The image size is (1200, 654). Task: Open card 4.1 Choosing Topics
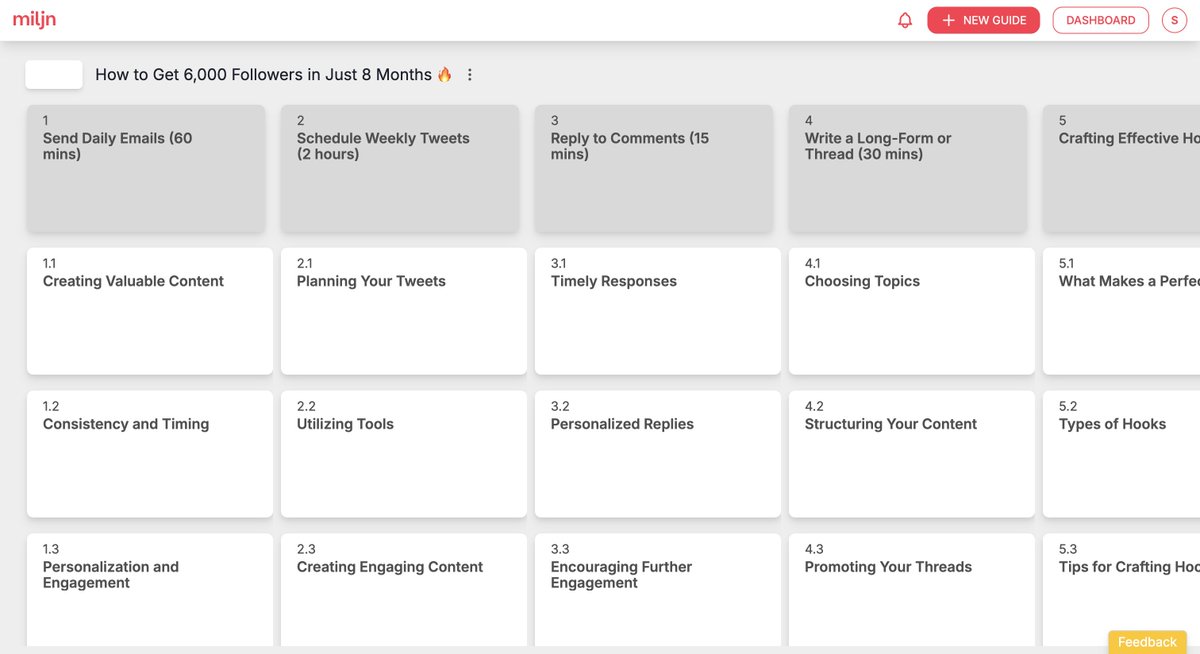912,311
